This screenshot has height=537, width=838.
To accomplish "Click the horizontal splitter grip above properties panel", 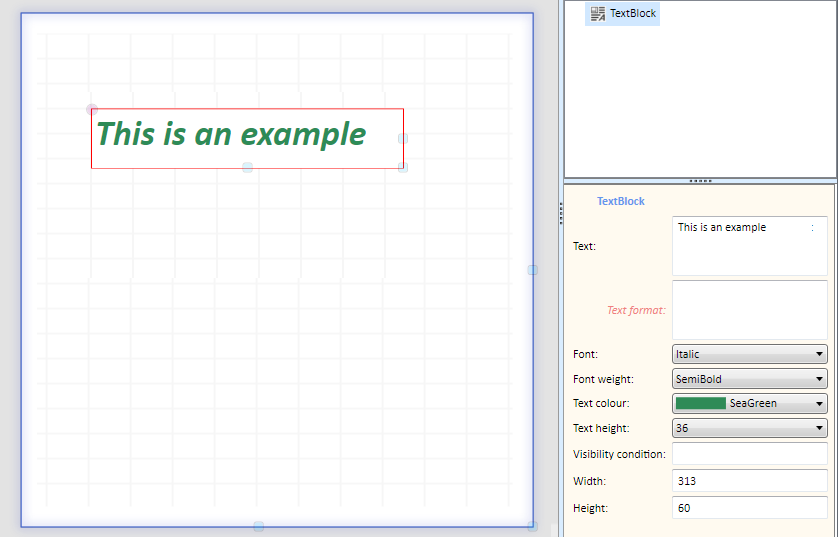I will pos(700,181).
